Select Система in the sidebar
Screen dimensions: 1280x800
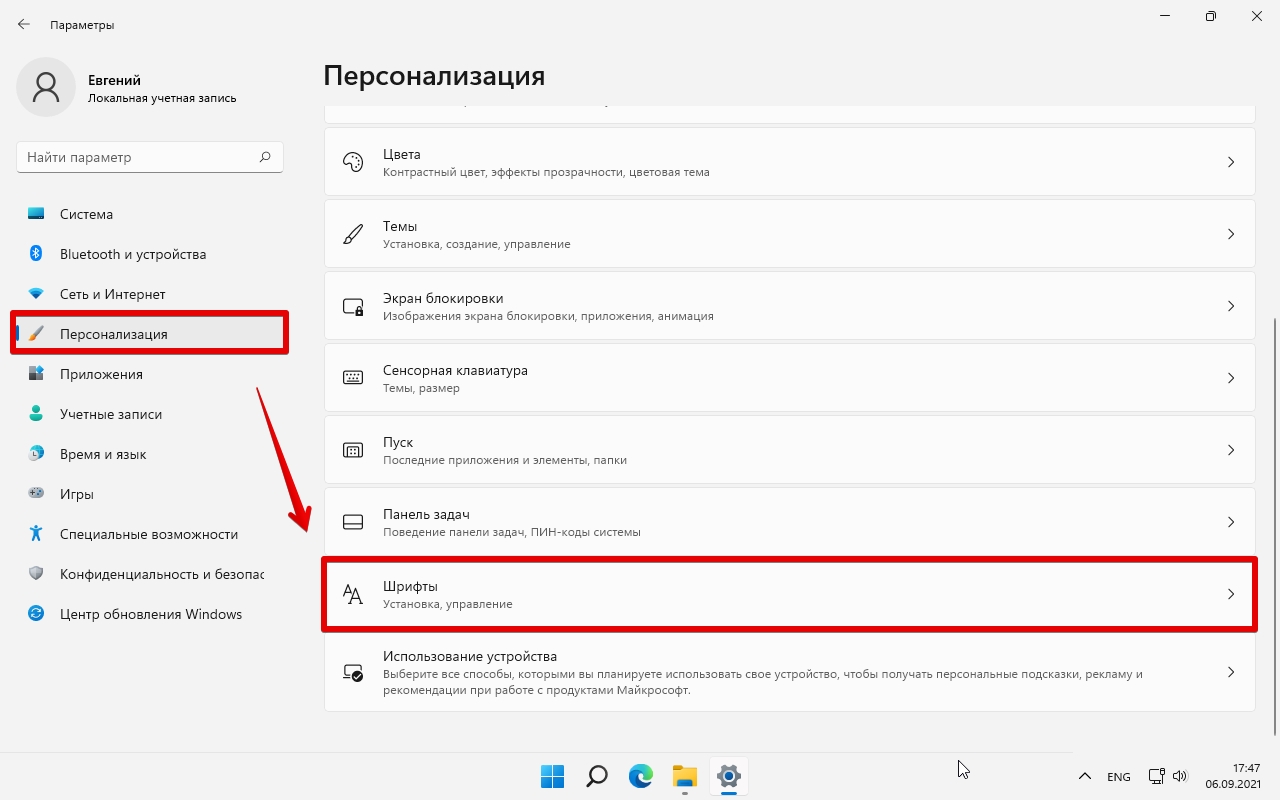coord(150,214)
